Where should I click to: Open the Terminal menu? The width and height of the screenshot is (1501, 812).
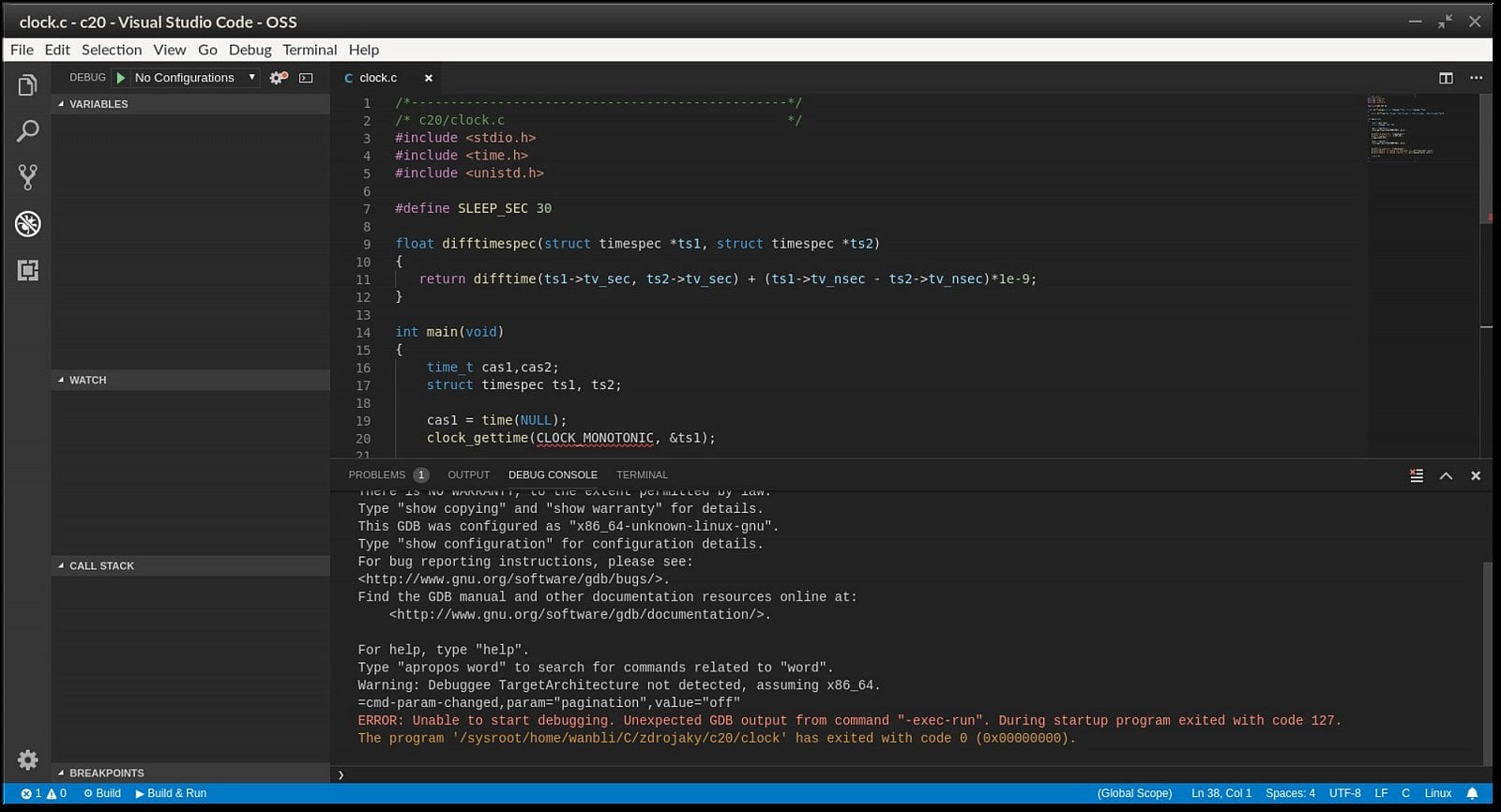pos(310,50)
